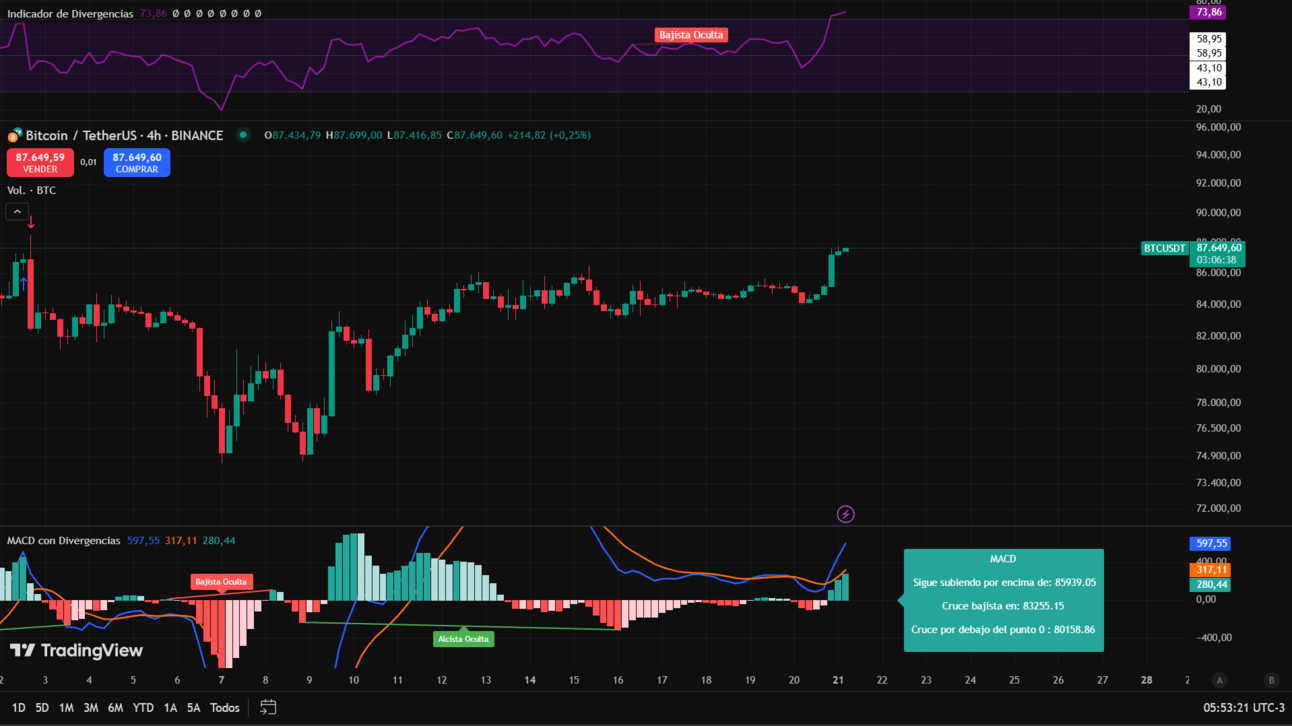The height and width of the screenshot is (726, 1292).
Task: Click the 72.000,00 price scale label
Action: tap(1218, 508)
